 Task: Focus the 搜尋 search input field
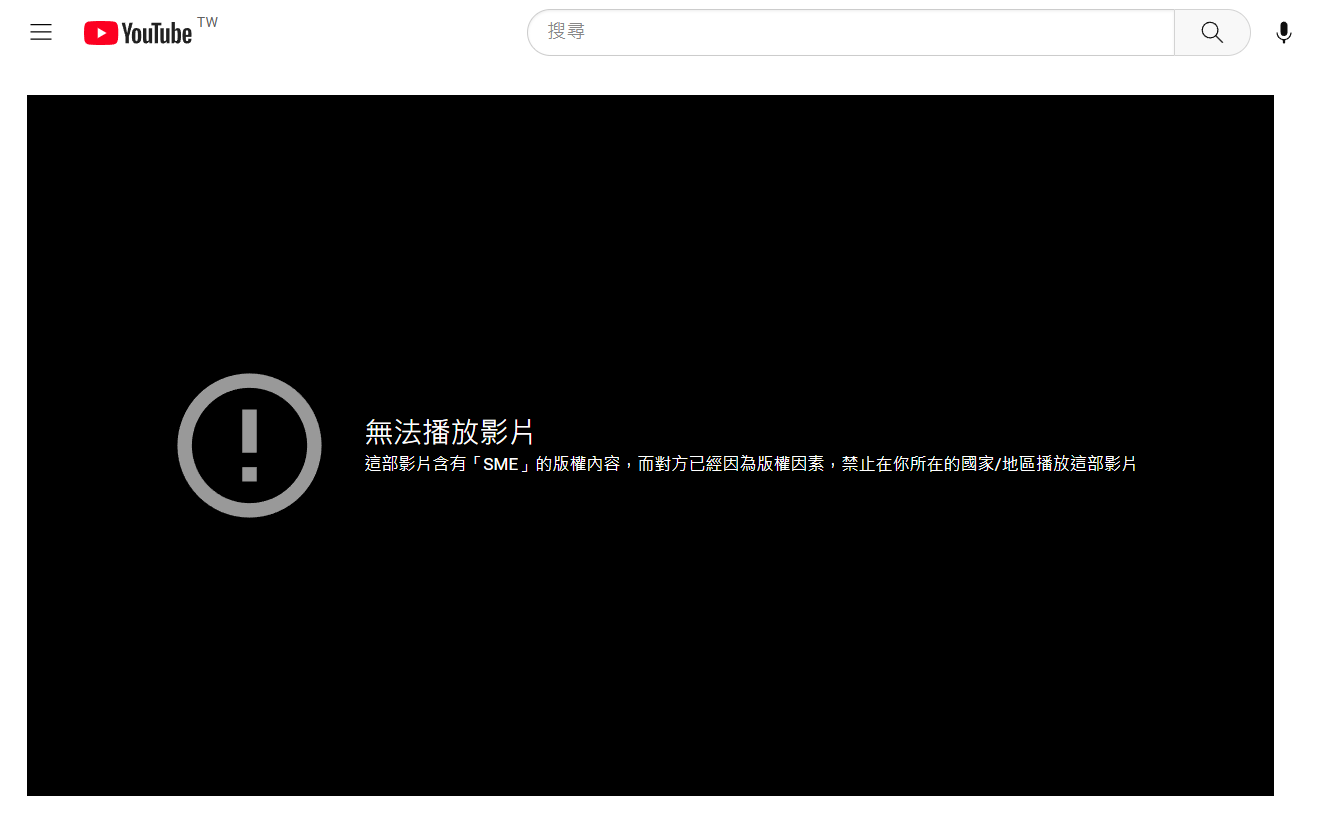(850, 33)
